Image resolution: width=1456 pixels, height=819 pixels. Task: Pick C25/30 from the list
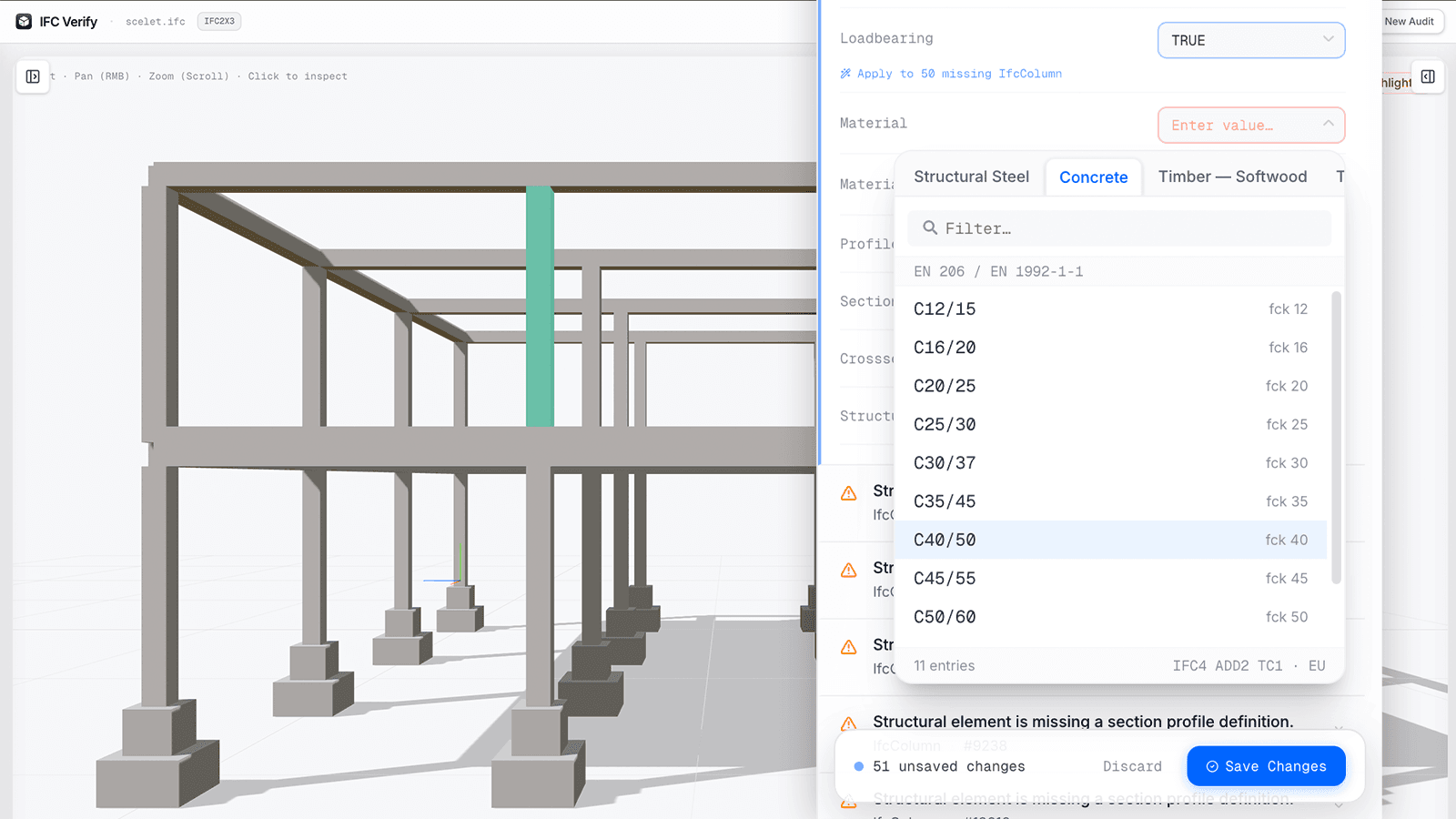(1110, 425)
